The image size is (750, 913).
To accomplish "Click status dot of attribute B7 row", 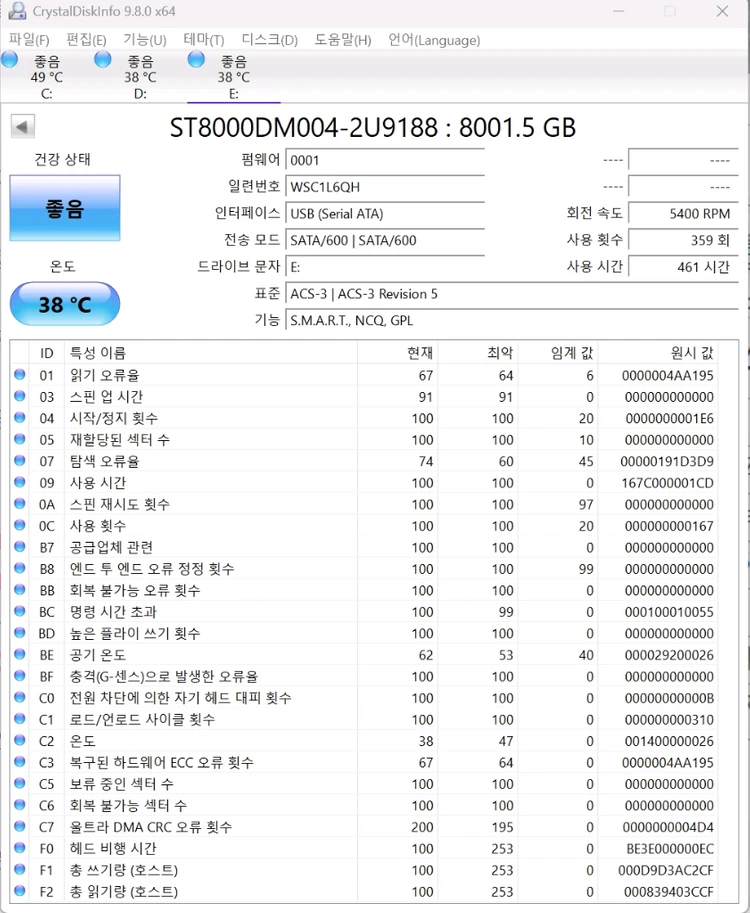I will click(20, 547).
